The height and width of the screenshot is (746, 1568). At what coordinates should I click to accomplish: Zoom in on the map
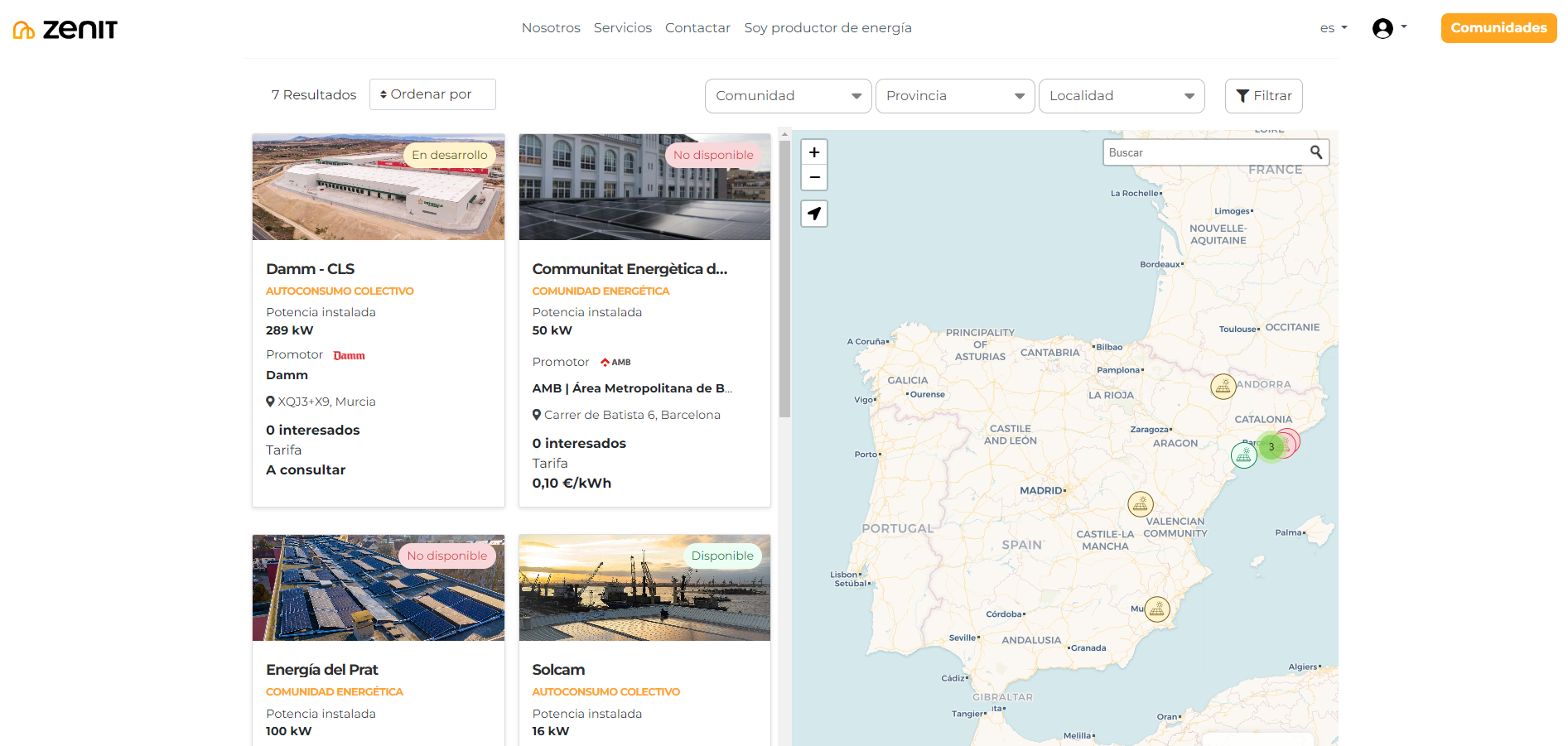[x=814, y=152]
